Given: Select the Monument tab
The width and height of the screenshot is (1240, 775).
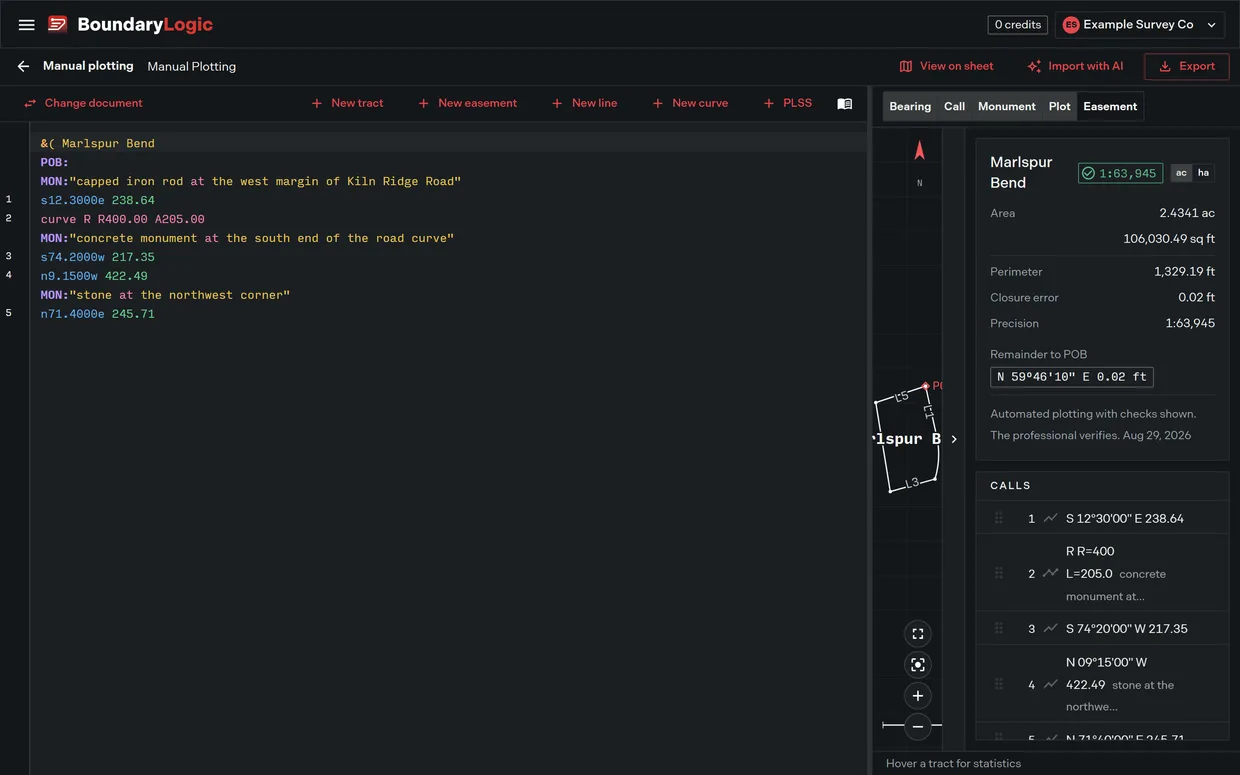Looking at the screenshot, I should [x=1007, y=106].
